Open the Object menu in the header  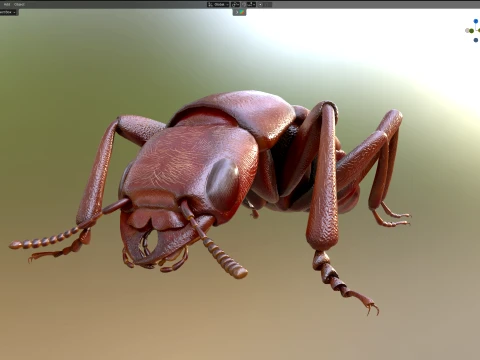(19, 4)
